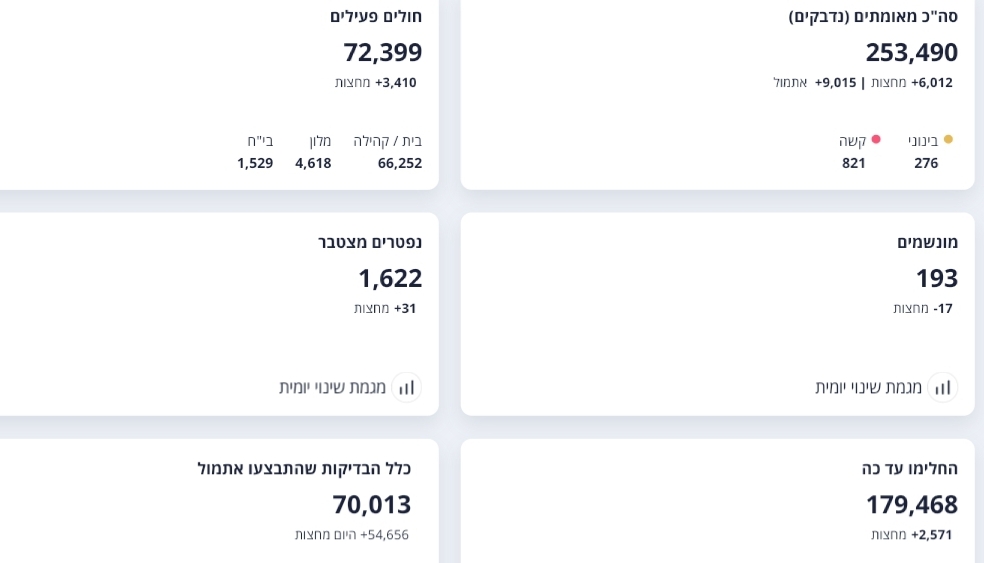
Task: Open מגמת שינוי יומית link under נפטרים מצטבר
Action: point(332,387)
